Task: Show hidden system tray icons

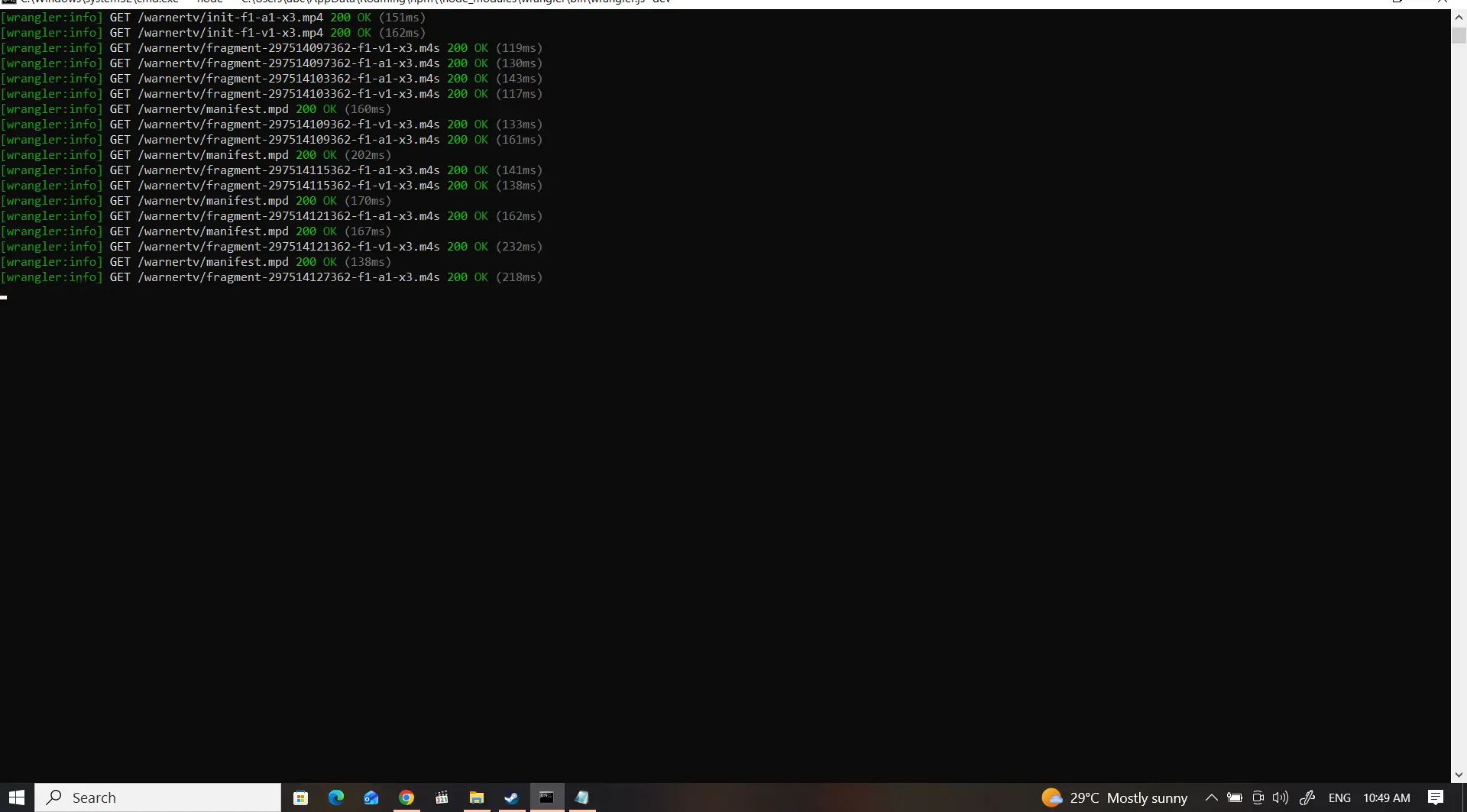Action: [x=1211, y=797]
